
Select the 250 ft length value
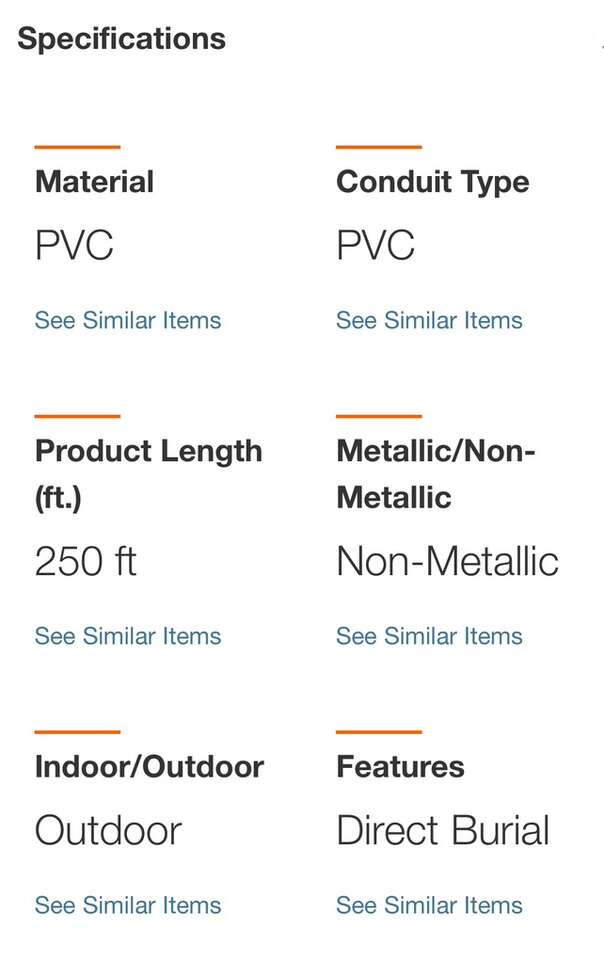pyautogui.click(x=85, y=562)
